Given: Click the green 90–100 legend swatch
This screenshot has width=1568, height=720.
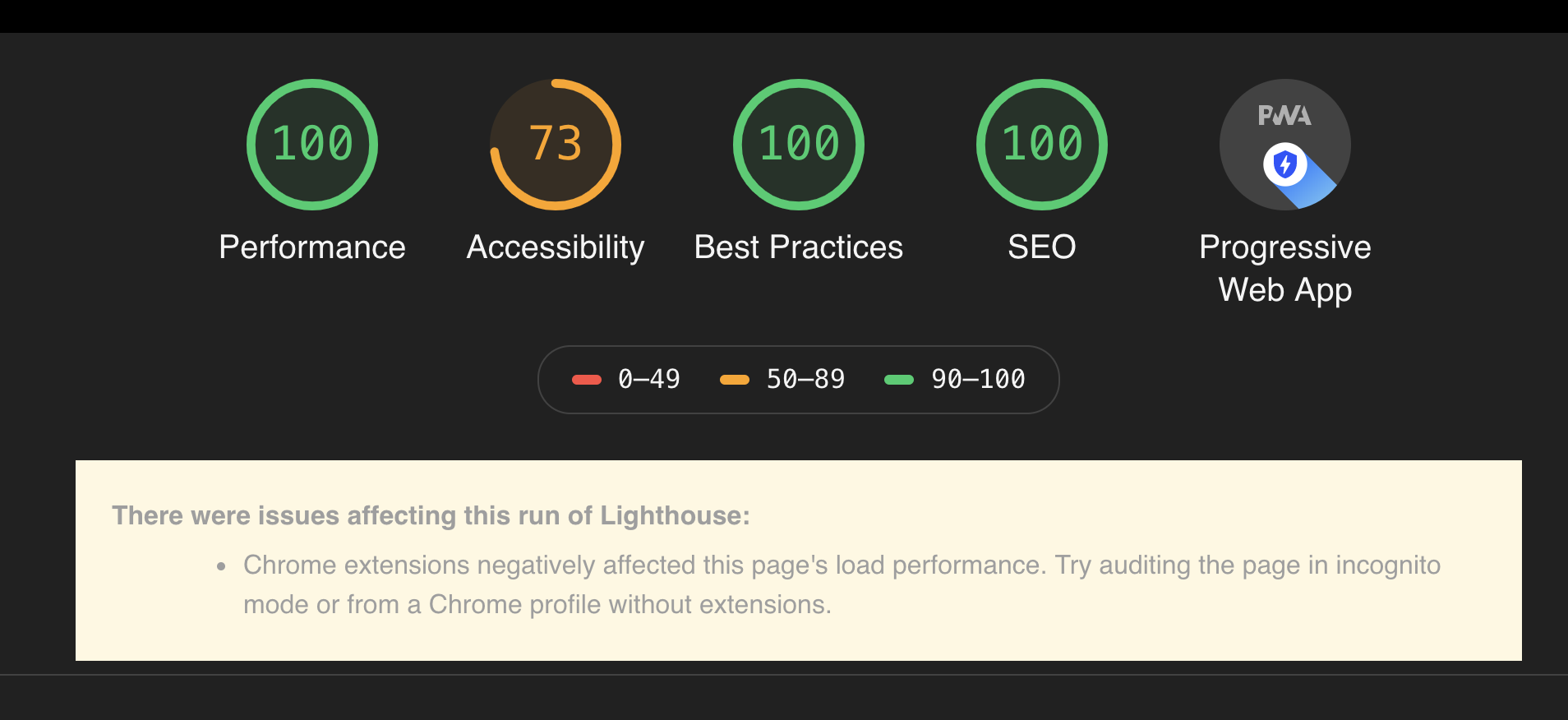Looking at the screenshot, I should click(899, 380).
